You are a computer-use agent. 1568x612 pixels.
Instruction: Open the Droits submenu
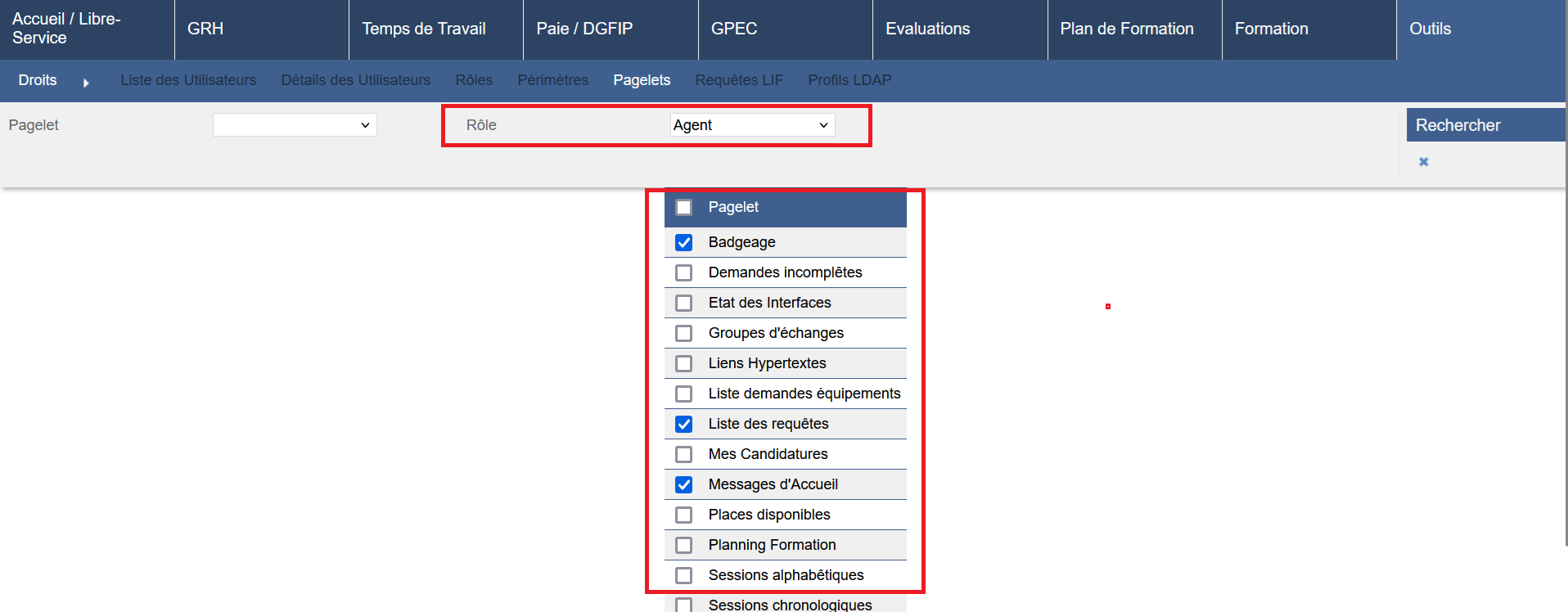click(x=38, y=80)
